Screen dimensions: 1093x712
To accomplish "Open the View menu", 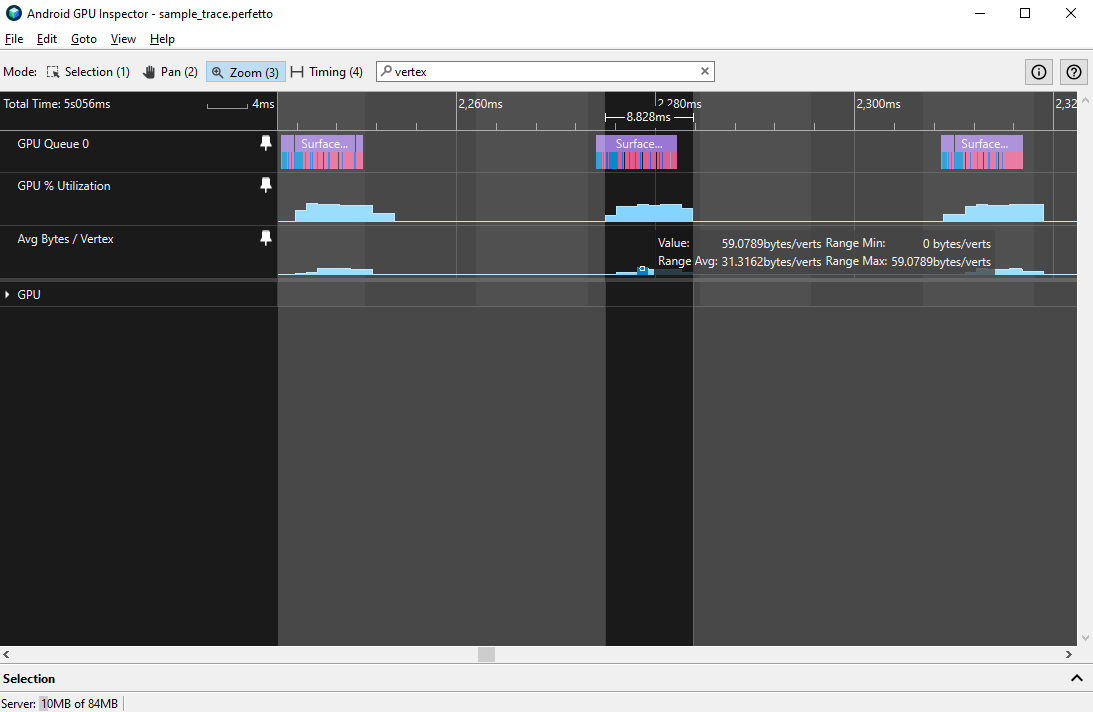I will 123,39.
